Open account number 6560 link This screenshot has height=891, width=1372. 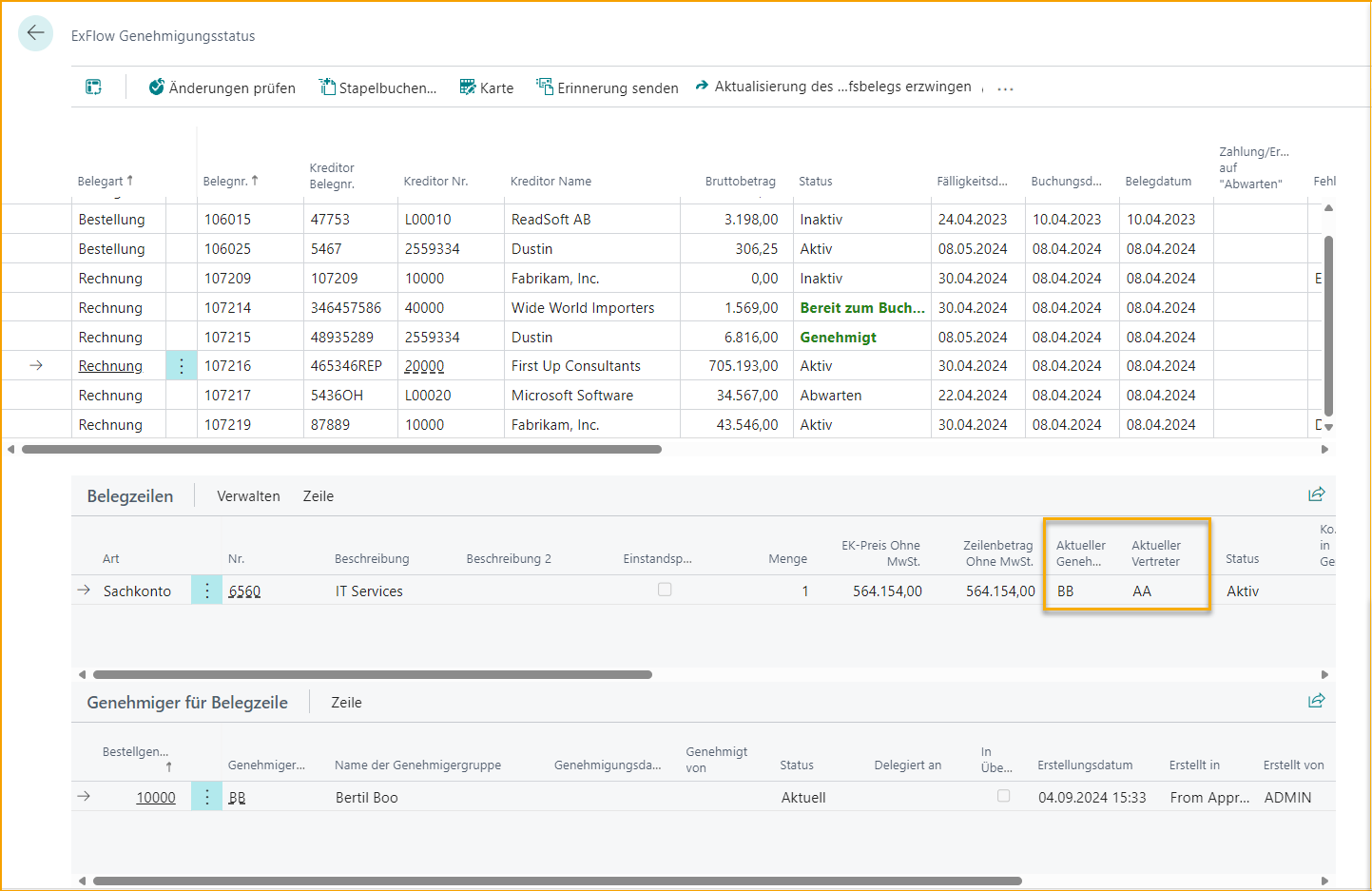[x=244, y=591]
